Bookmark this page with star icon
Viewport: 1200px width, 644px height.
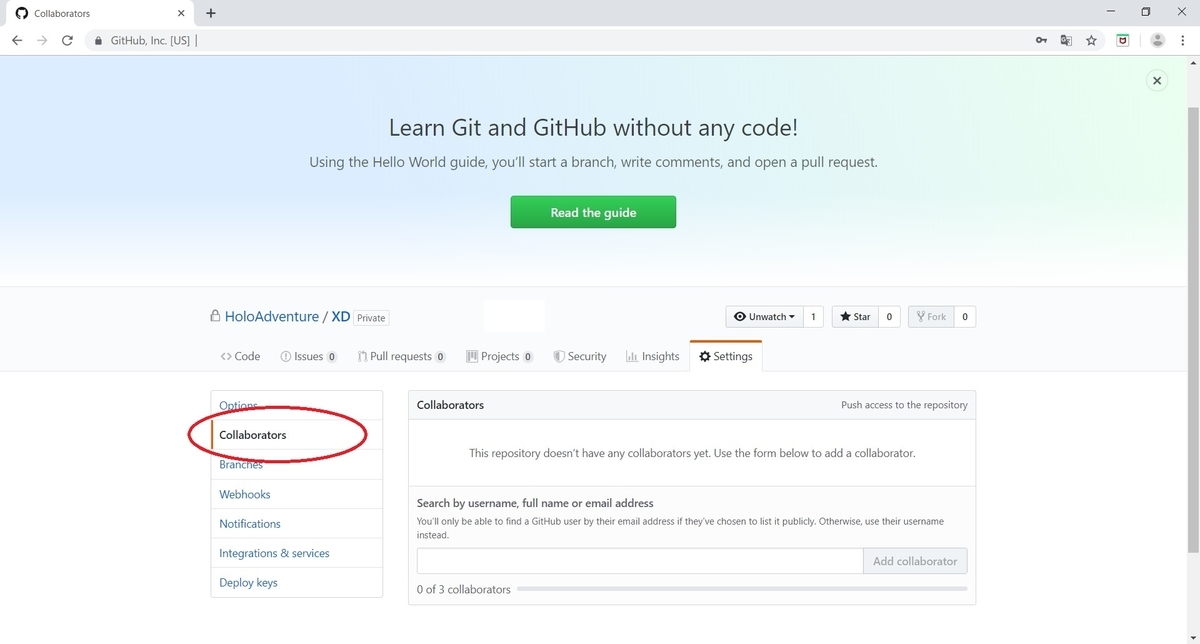pos(1091,41)
